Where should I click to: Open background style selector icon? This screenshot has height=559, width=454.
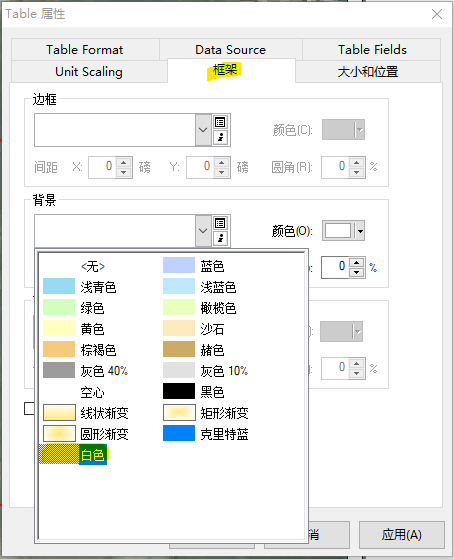coord(220,223)
